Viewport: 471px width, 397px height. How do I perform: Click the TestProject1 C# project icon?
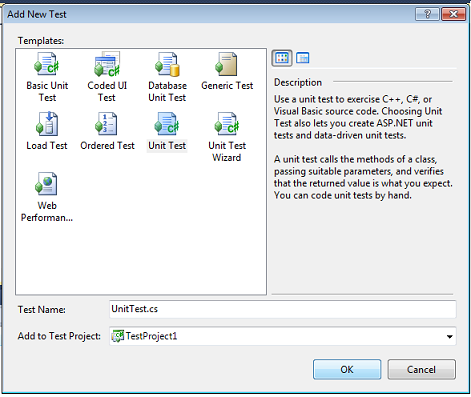pos(118,336)
